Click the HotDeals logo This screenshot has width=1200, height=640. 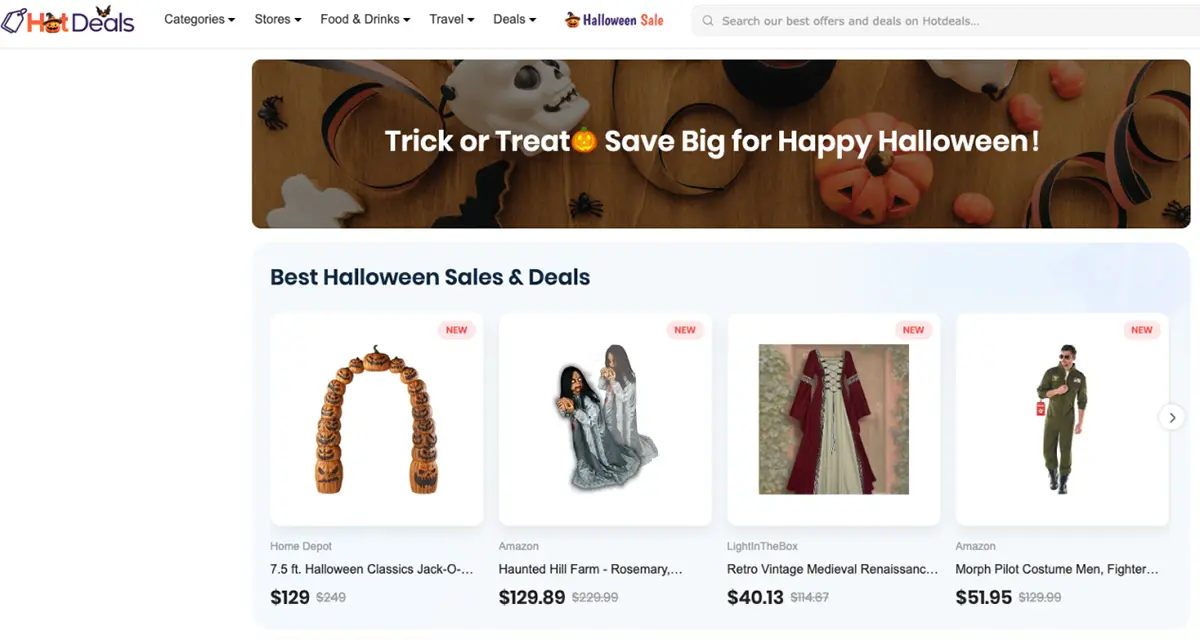(x=68, y=20)
